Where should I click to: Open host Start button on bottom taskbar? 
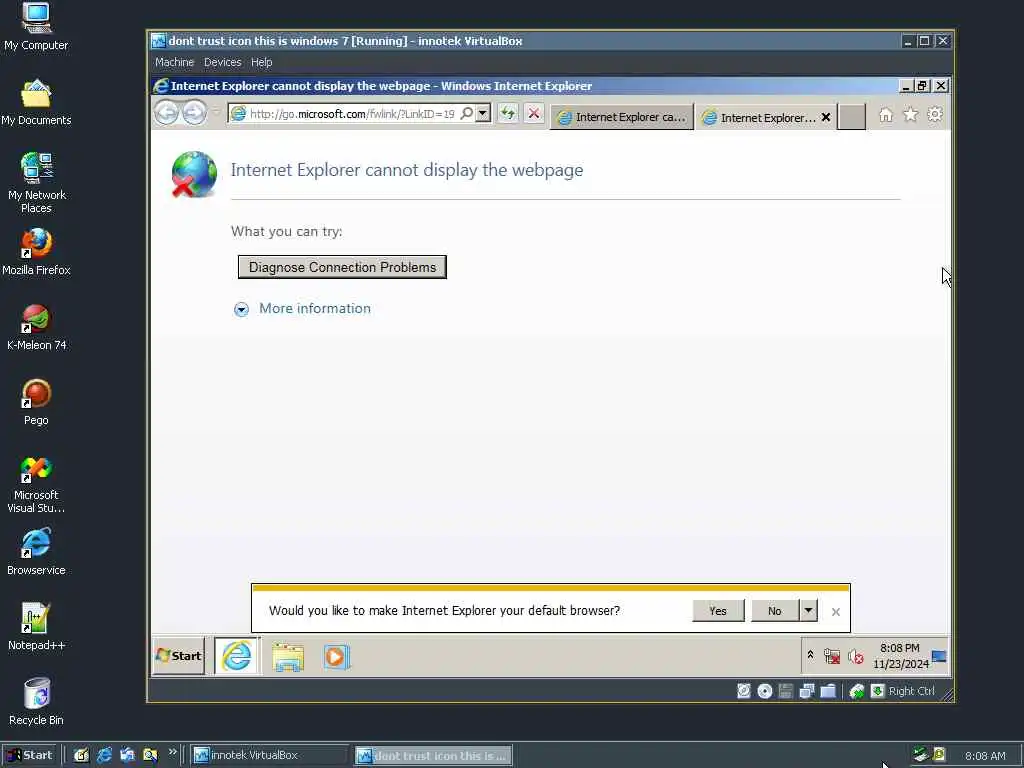pyautogui.click(x=29, y=755)
